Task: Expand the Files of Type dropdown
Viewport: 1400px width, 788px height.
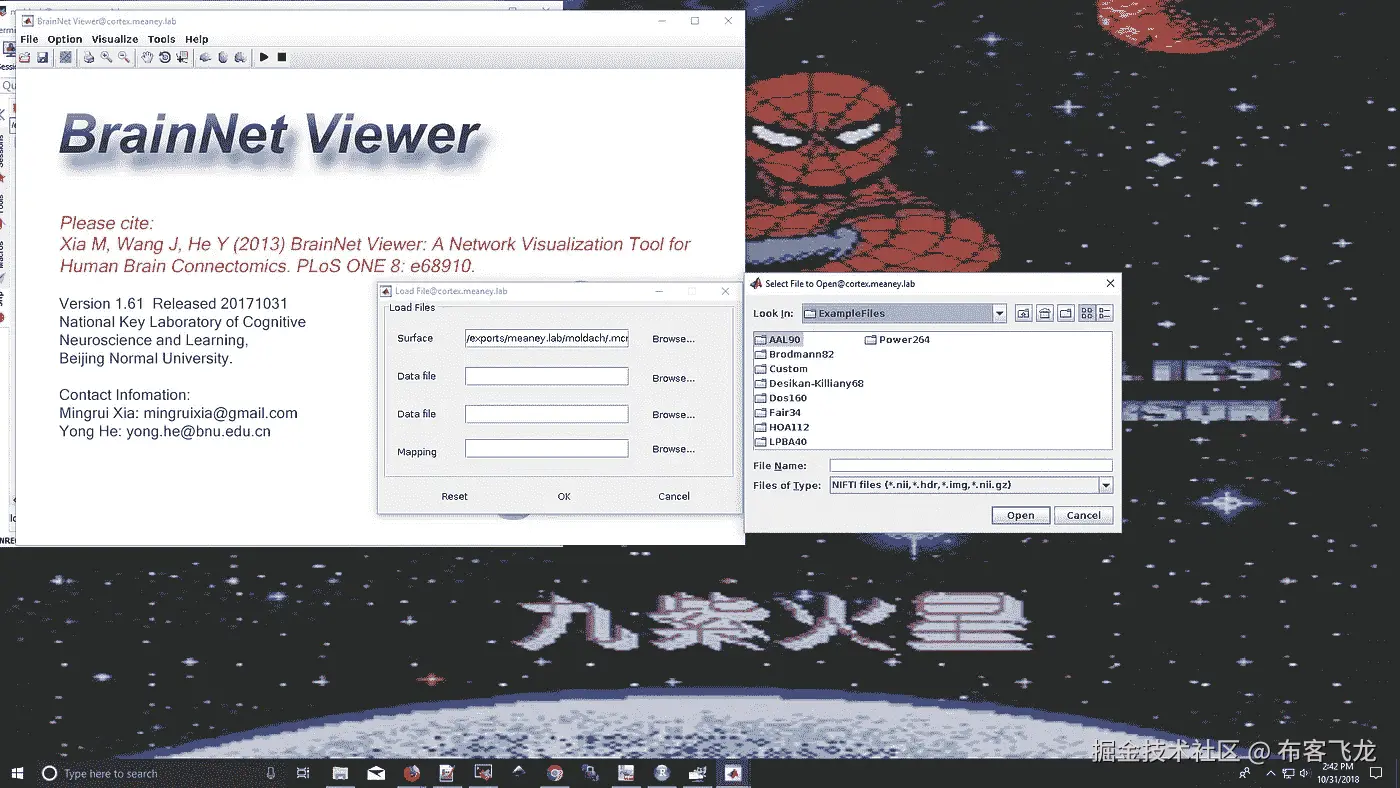Action: [x=1105, y=485]
